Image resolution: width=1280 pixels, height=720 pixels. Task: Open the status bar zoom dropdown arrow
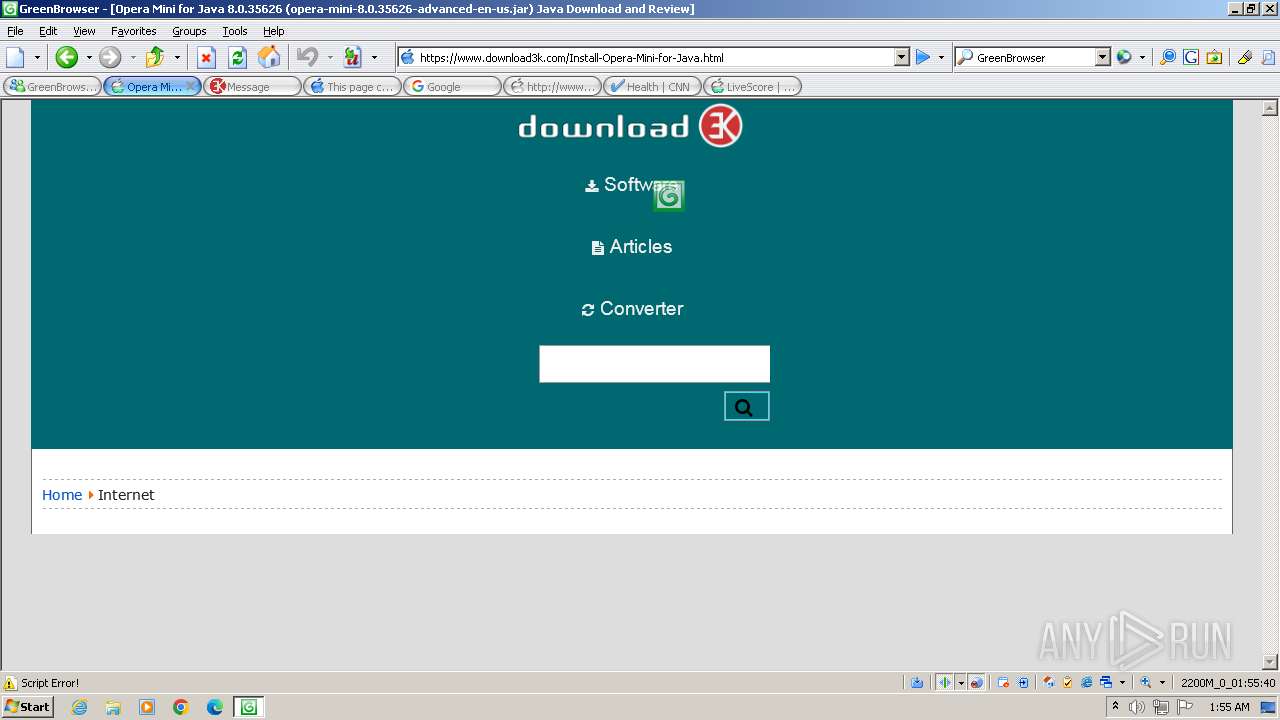(1162, 683)
